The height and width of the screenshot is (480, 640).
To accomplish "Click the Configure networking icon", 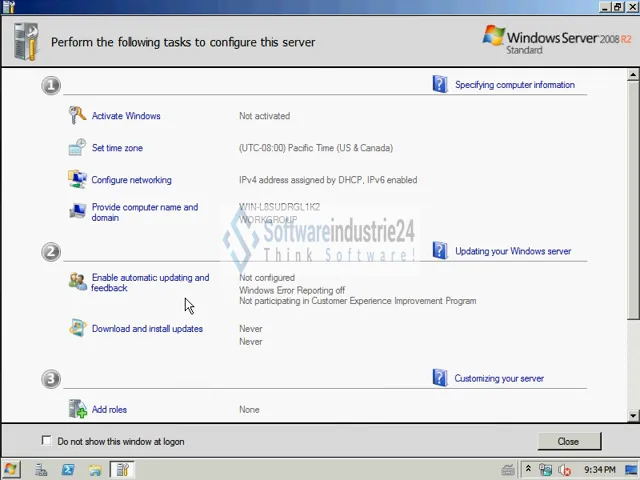I will click(77, 180).
